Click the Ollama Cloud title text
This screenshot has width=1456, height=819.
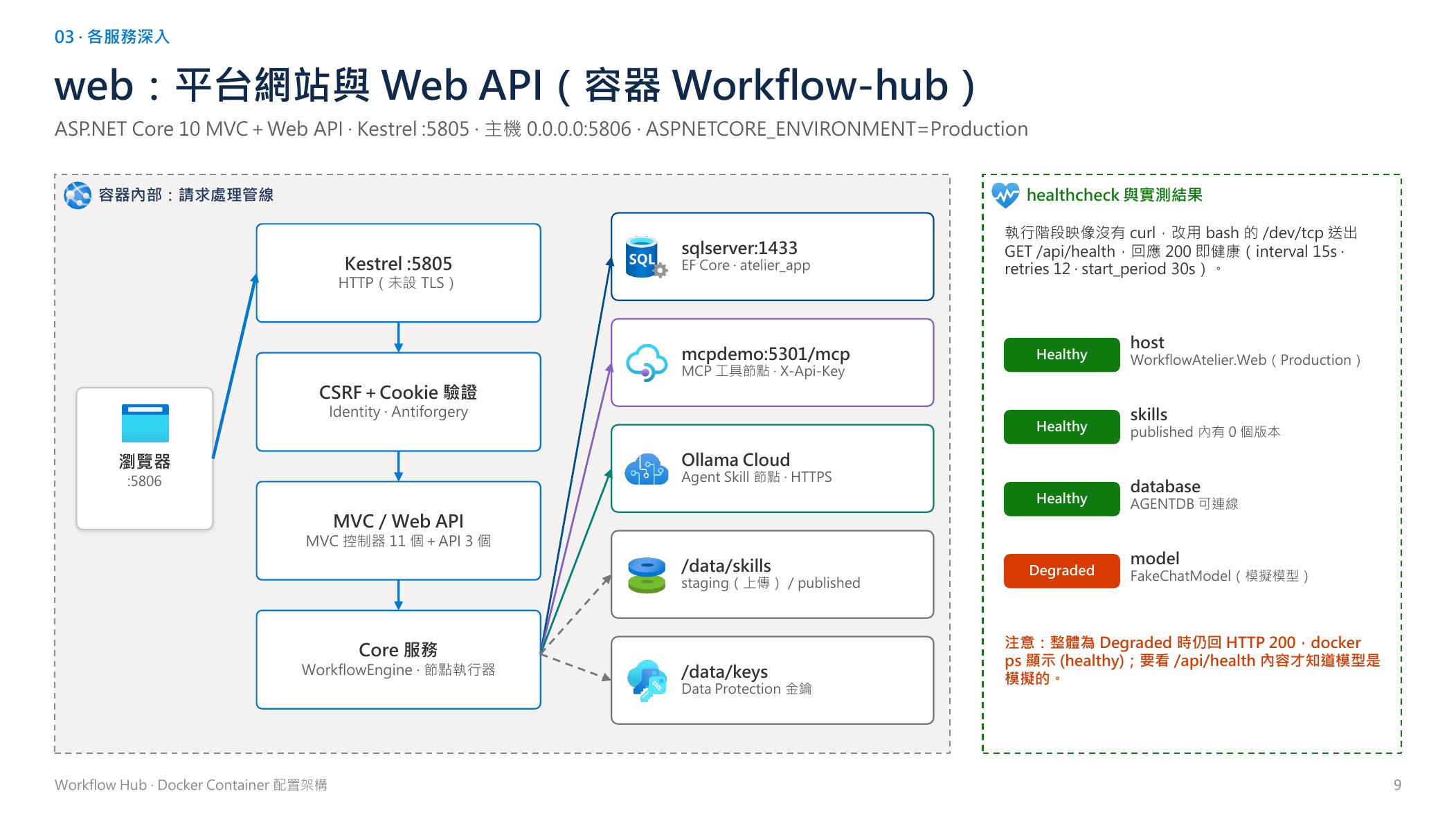click(x=735, y=460)
